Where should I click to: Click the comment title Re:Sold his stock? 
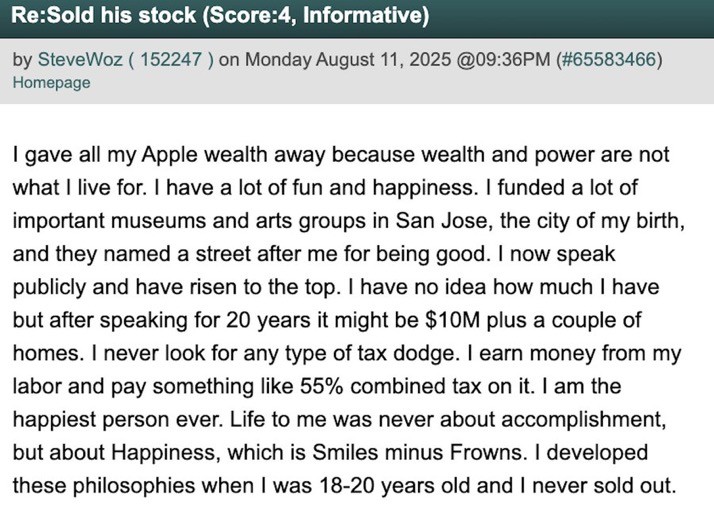pyautogui.click(x=103, y=15)
